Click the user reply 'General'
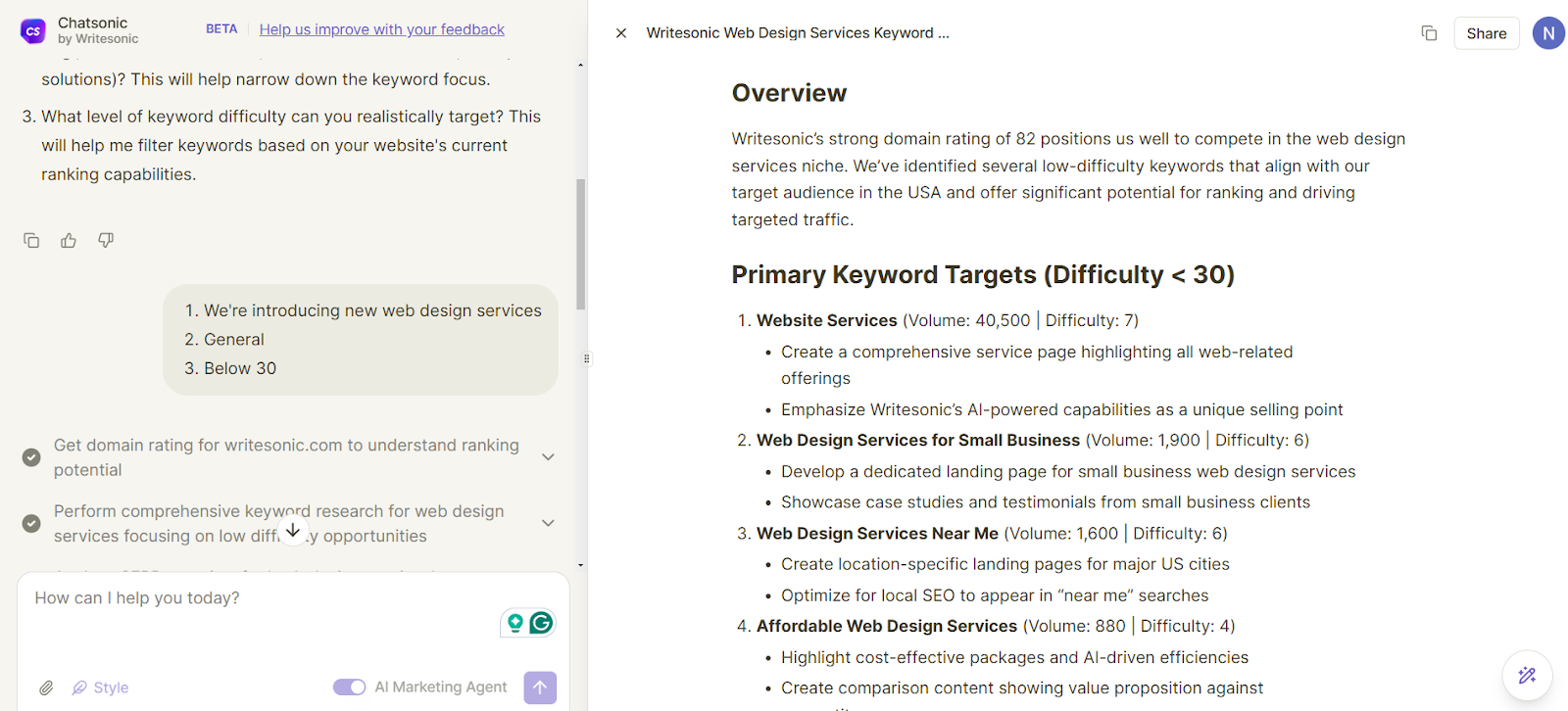The width and height of the screenshot is (1568, 711). click(x=234, y=340)
